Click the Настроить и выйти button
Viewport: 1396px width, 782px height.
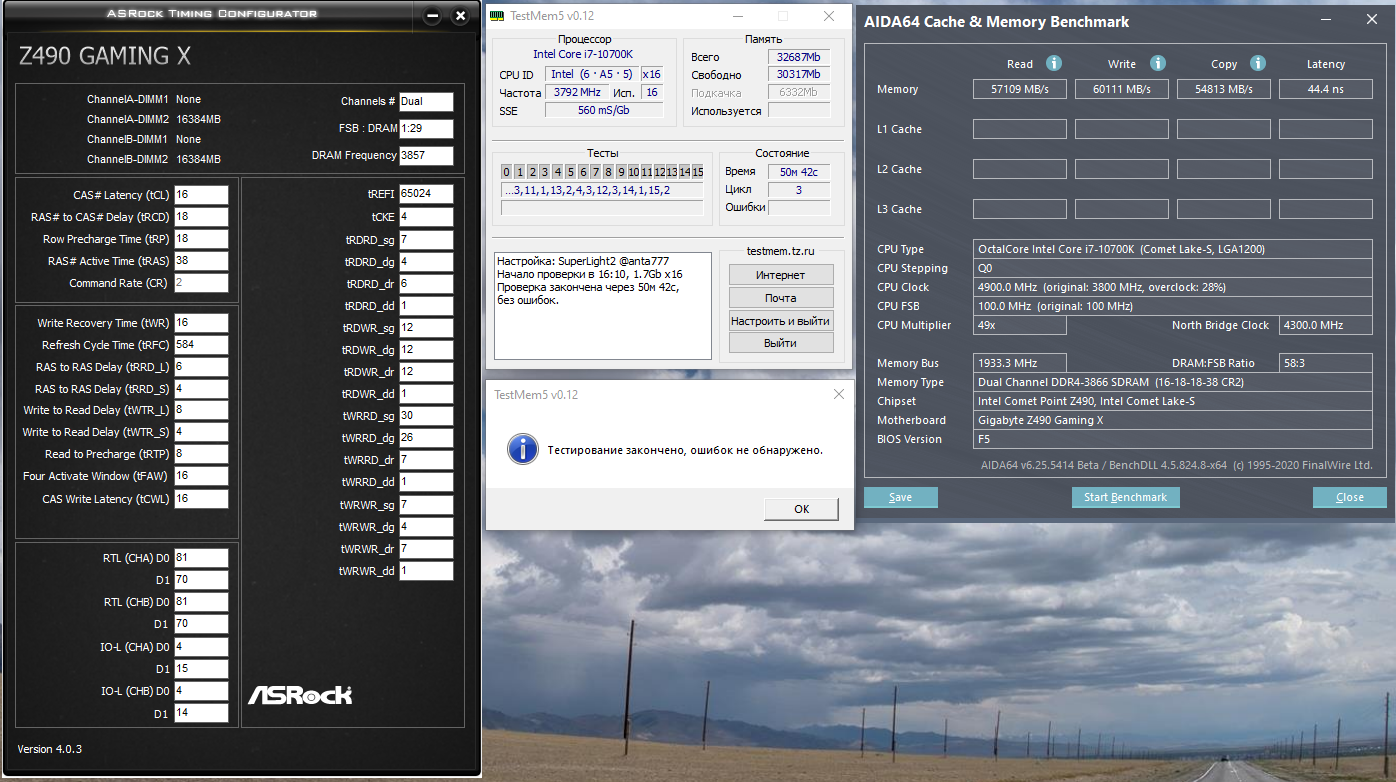click(x=780, y=321)
